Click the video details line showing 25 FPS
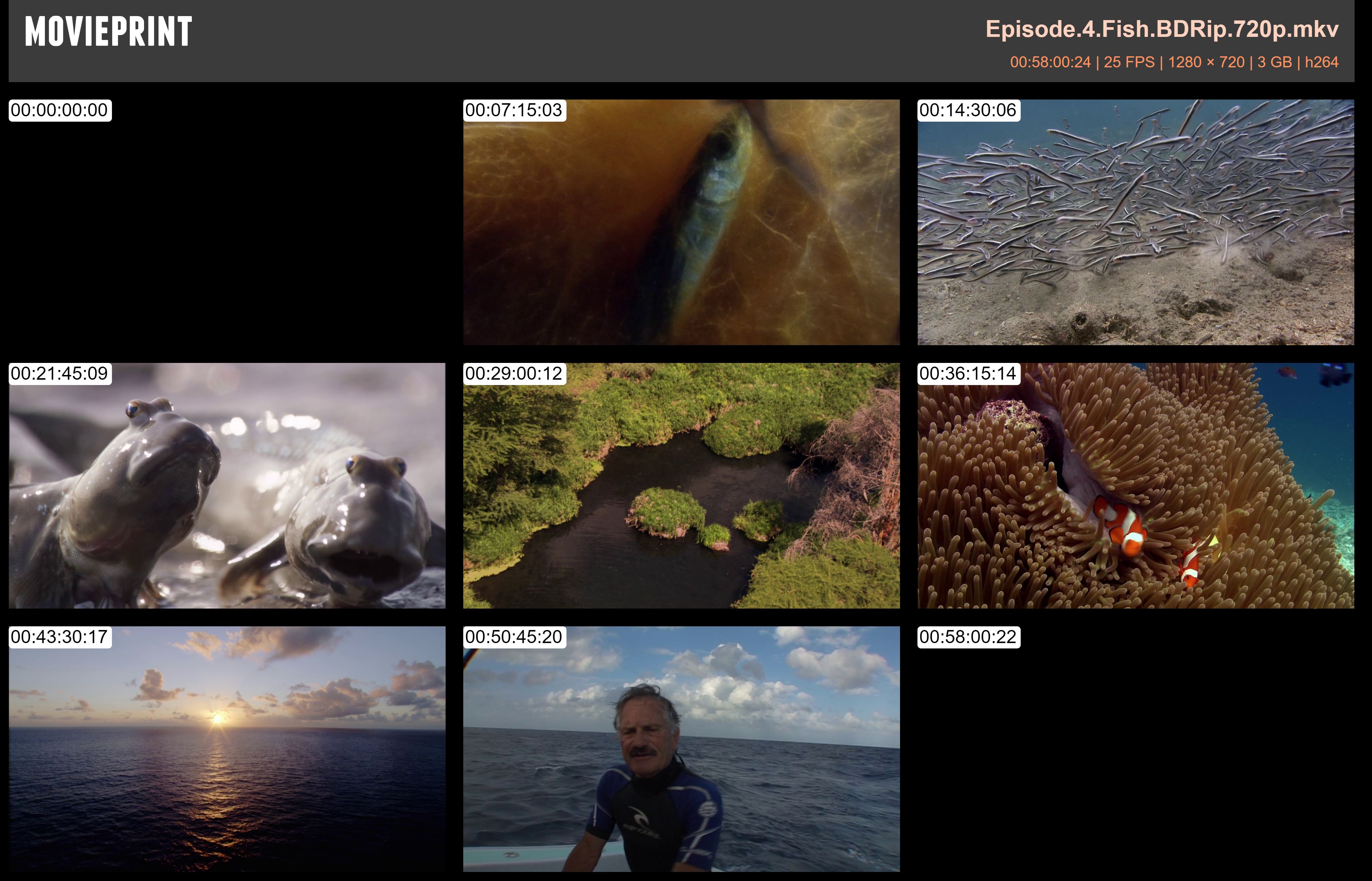Viewport: 1372px width, 881px height. pos(1174,62)
